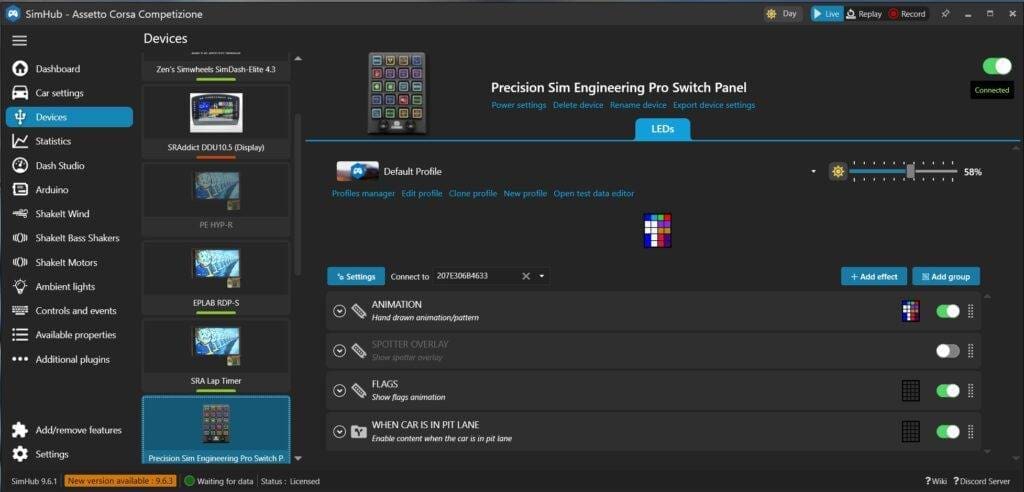Select Record mode
This screenshot has height=492, width=1024.
click(x=906, y=14)
